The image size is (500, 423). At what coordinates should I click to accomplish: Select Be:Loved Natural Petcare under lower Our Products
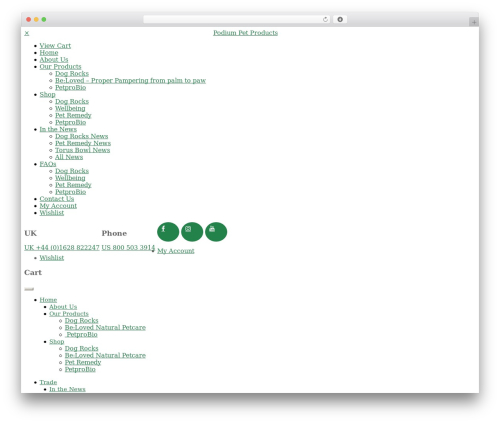(x=105, y=328)
